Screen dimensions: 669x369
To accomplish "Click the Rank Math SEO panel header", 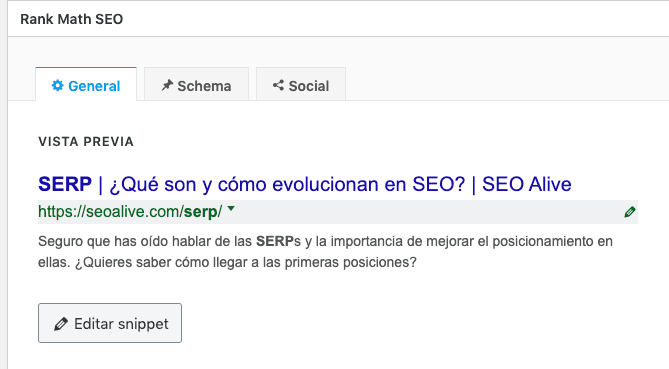I will coord(72,19).
